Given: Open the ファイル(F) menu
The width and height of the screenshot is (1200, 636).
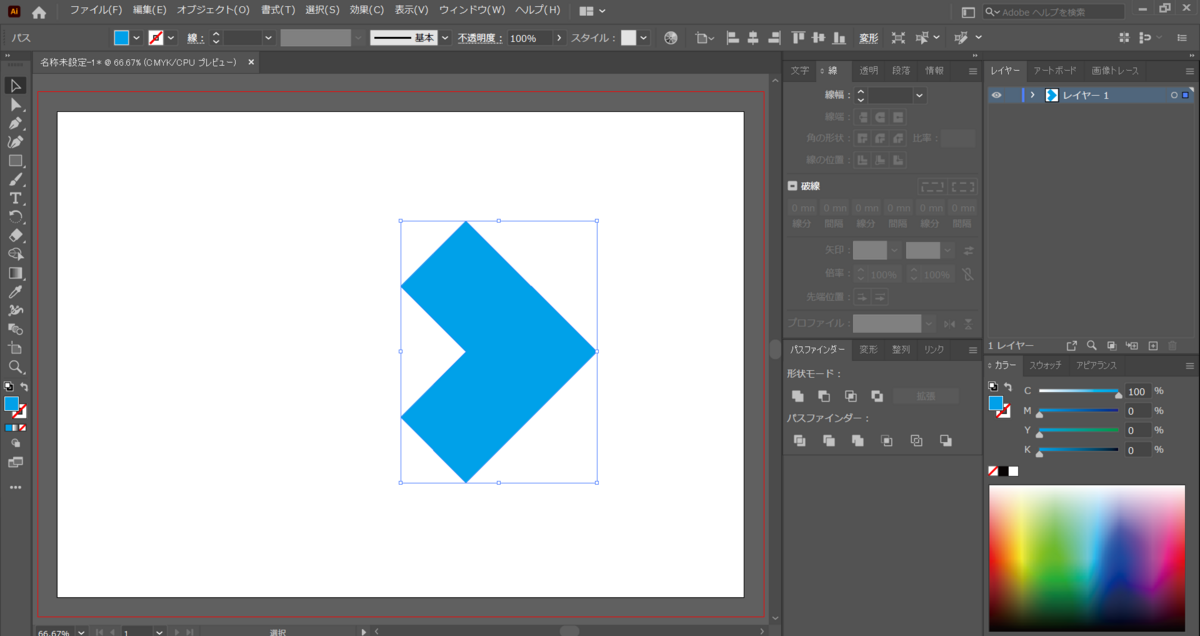Looking at the screenshot, I should 96,10.
